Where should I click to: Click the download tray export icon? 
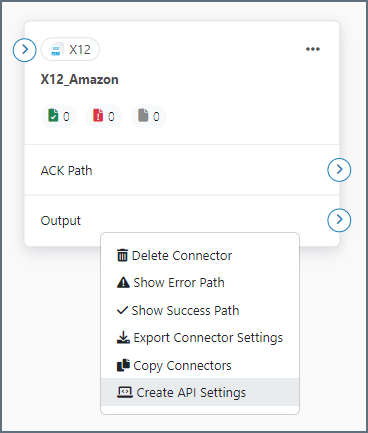pyautogui.click(x=123, y=338)
